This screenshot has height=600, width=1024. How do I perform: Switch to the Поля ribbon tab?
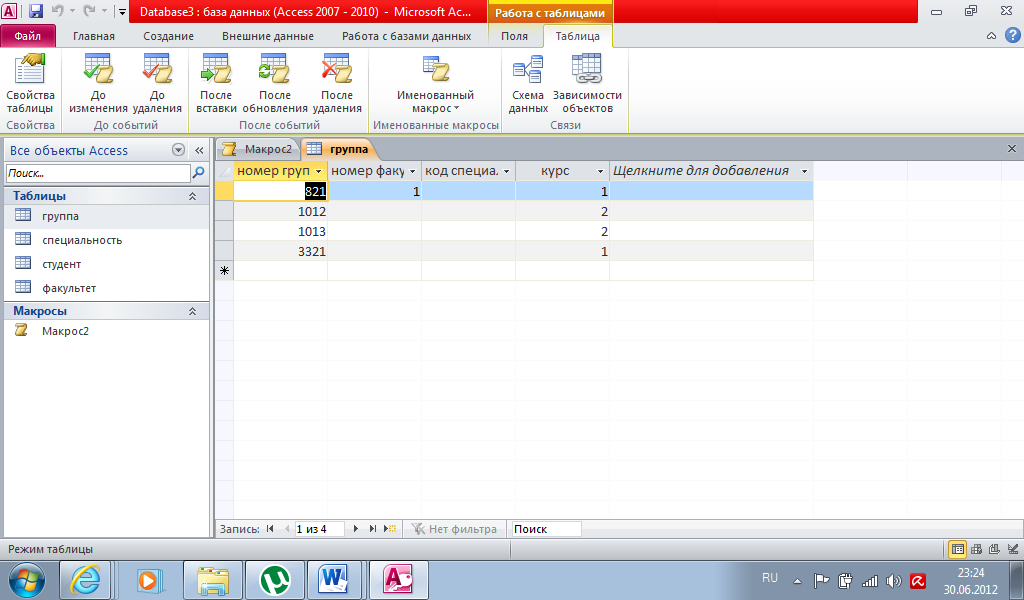pyautogui.click(x=514, y=36)
